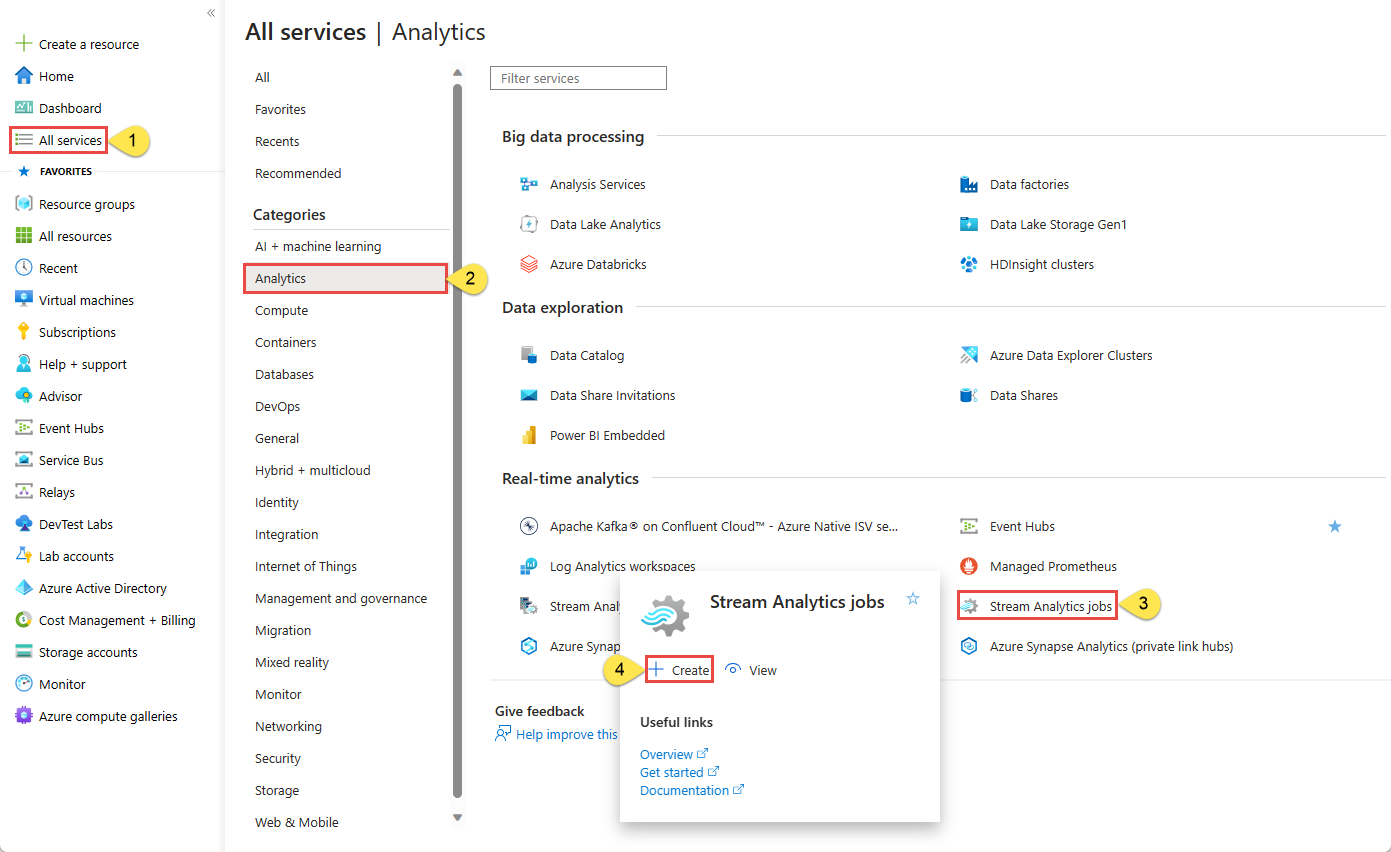Image resolution: width=1391 pixels, height=852 pixels.
Task: Click into the Filter services input field
Action: pos(578,78)
